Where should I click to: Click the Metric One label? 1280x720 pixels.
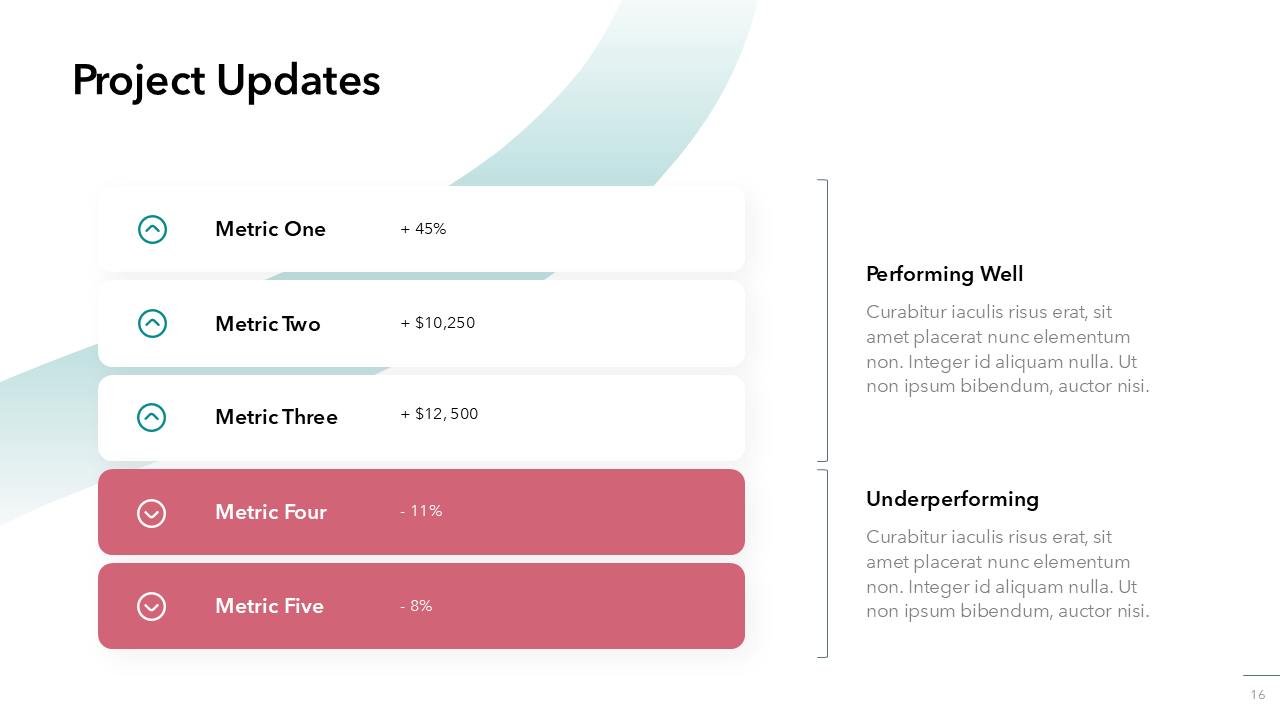(x=270, y=229)
